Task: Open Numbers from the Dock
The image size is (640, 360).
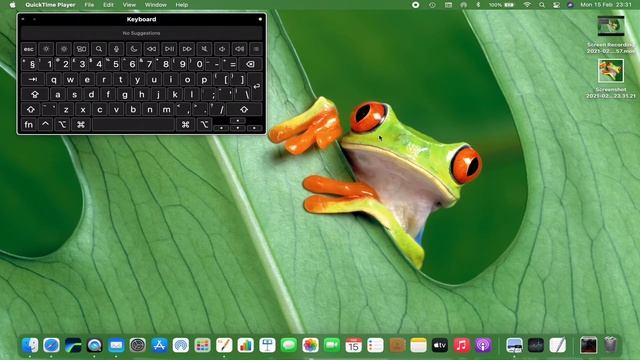Action: [x=245, y=345]
